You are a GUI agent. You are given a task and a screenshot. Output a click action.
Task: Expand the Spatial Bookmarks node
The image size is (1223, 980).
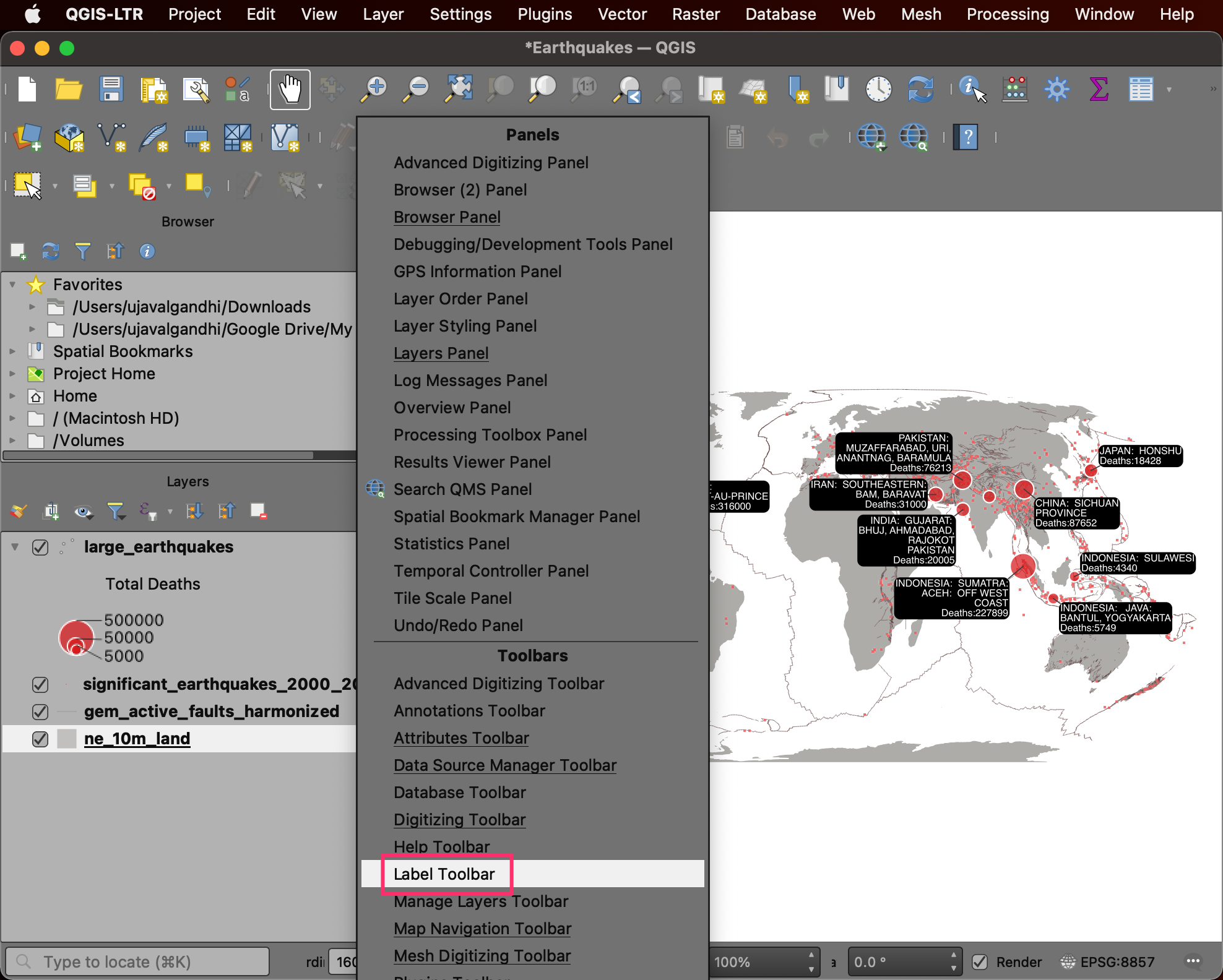[12, 351]
